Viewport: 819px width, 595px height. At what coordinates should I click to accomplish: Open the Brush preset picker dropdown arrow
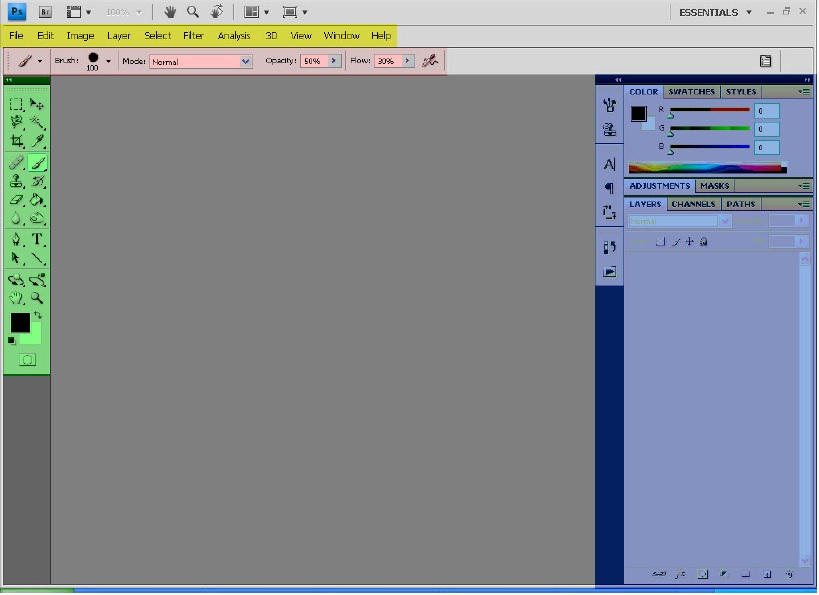(108, 61)
